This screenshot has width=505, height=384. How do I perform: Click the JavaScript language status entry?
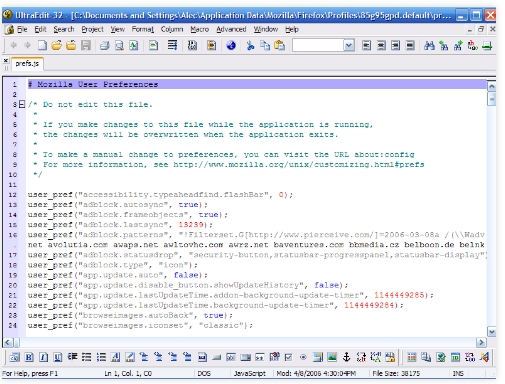coord(250,374)
